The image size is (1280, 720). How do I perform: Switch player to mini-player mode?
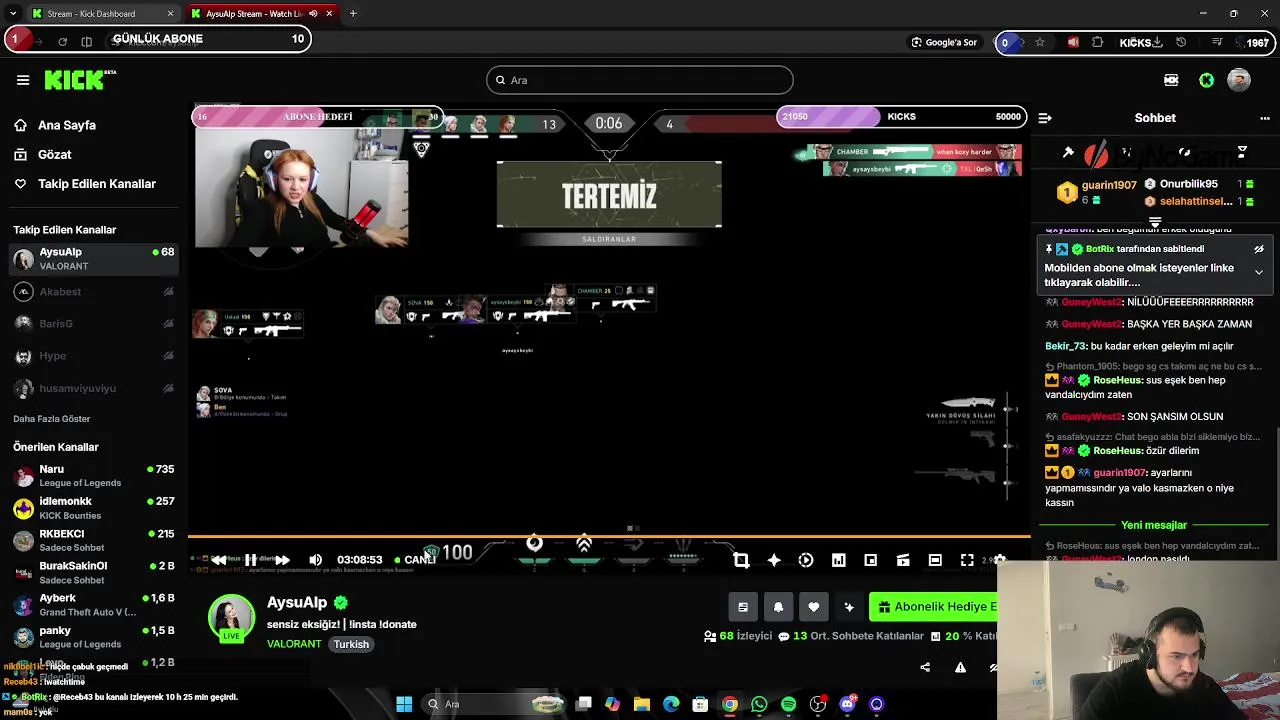pyautogui.click(x=870, y=560)
